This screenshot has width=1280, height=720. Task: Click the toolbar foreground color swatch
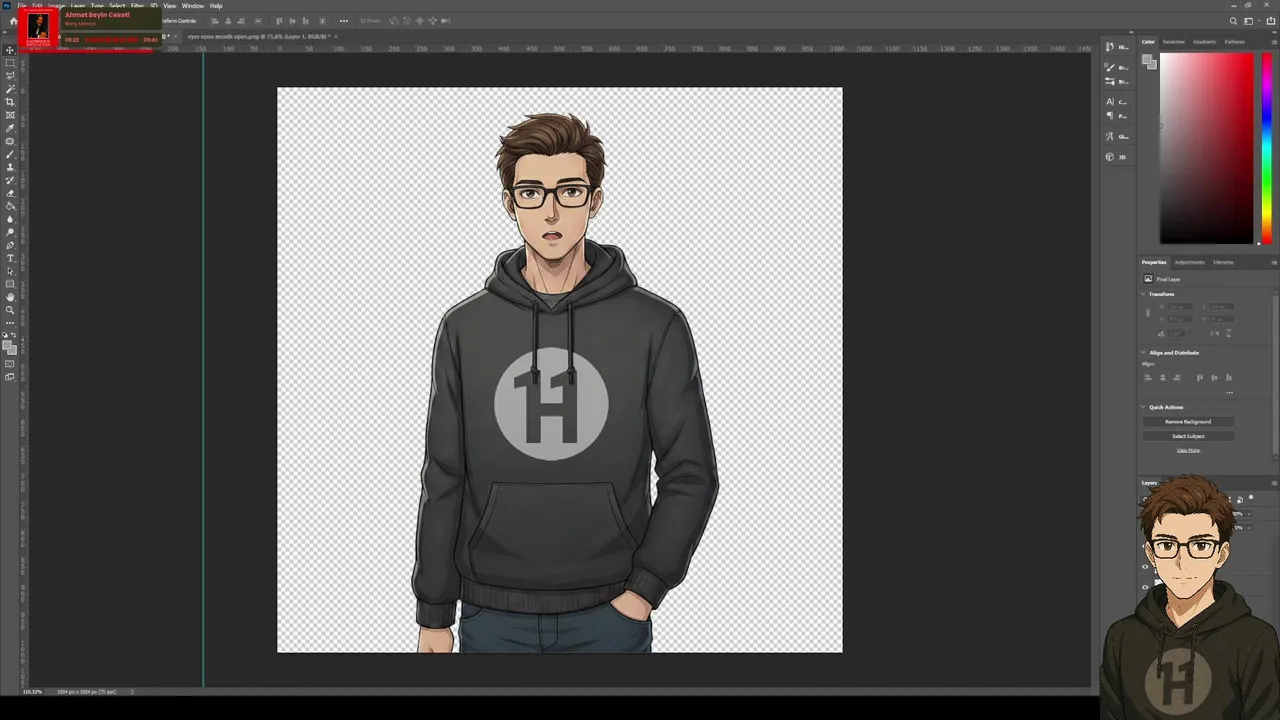(9, 345)
